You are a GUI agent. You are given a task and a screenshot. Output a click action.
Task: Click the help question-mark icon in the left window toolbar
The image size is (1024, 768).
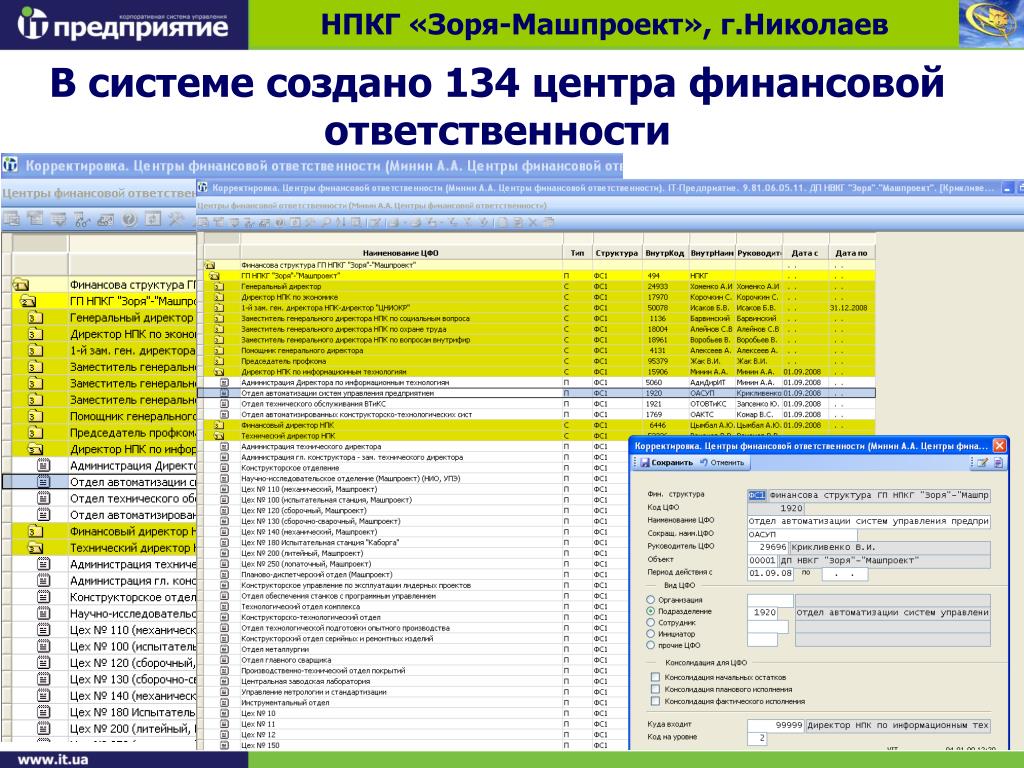click(129, 219)
